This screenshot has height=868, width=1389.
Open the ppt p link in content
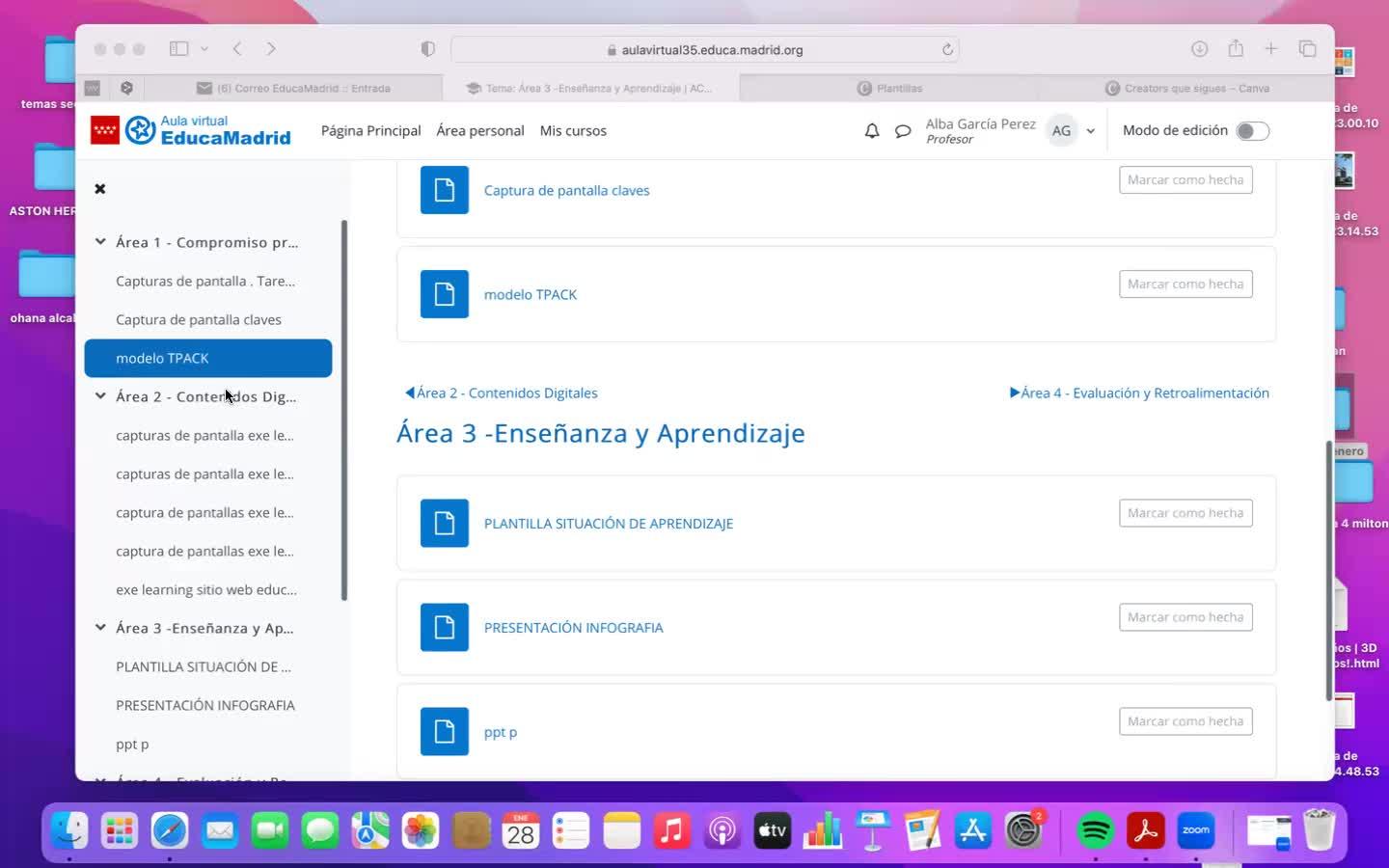tap(501, 732)
